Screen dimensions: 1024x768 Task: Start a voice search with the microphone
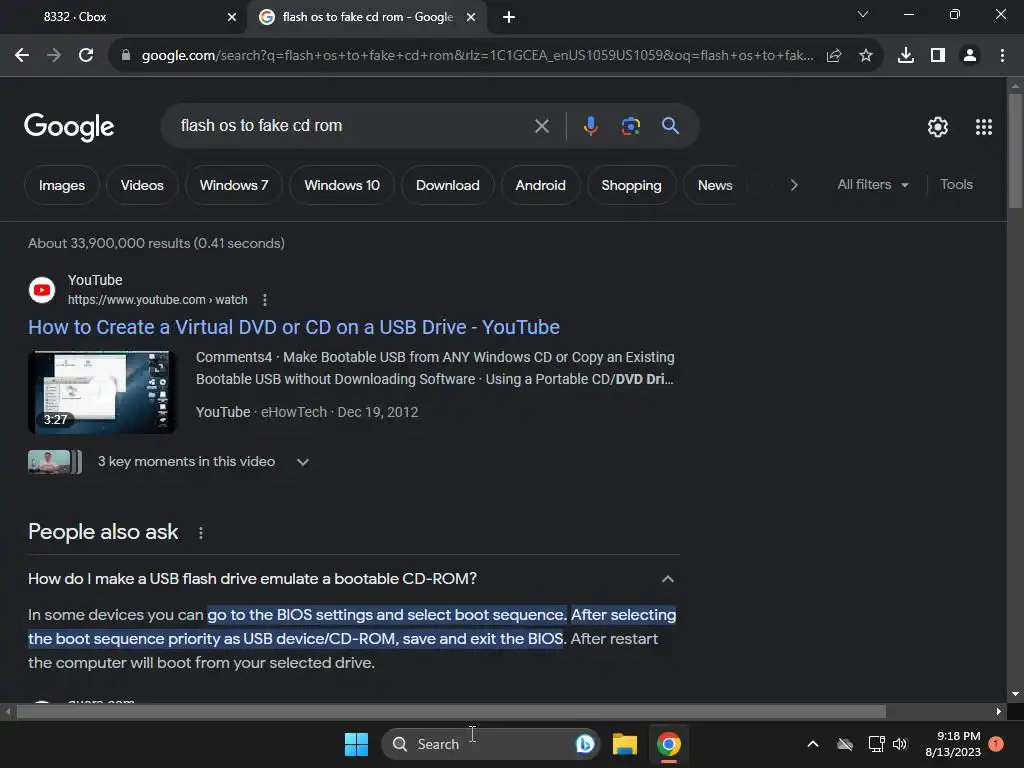(590, 126)
